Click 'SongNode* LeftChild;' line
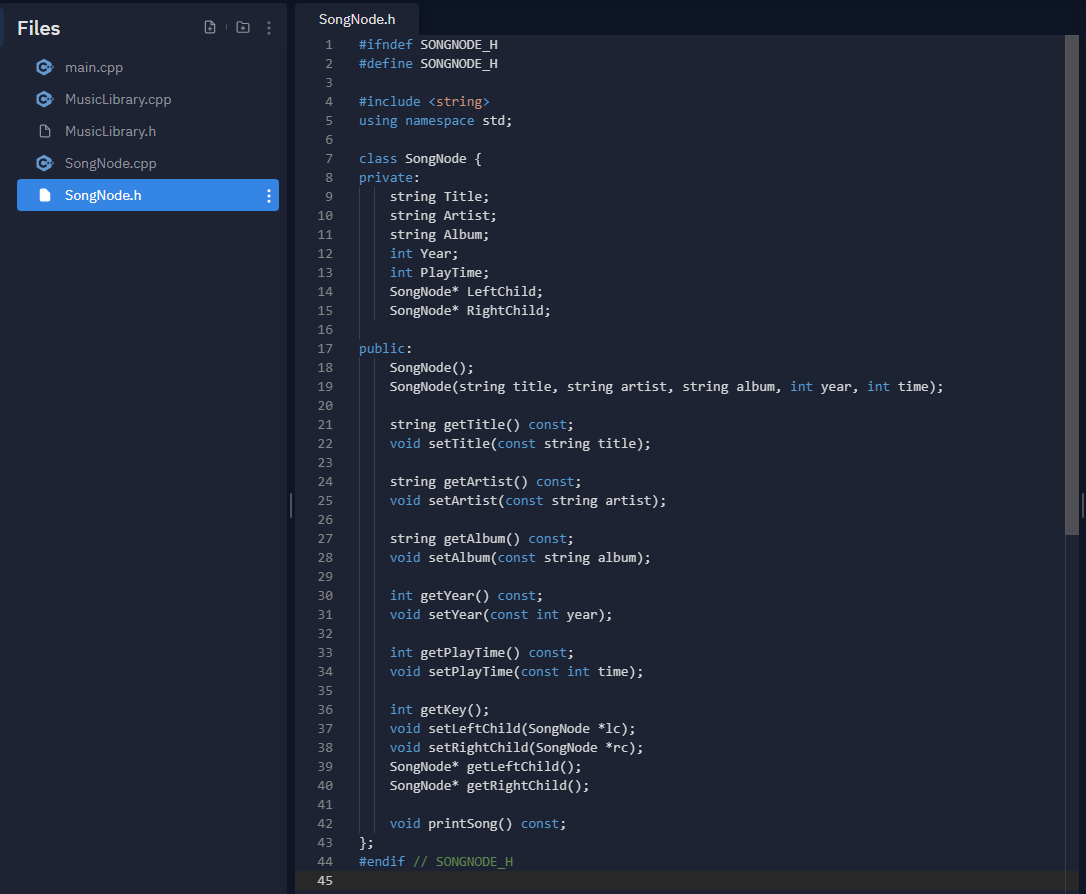The width and height of the screenshot is (1086, 894). (466, 292)
